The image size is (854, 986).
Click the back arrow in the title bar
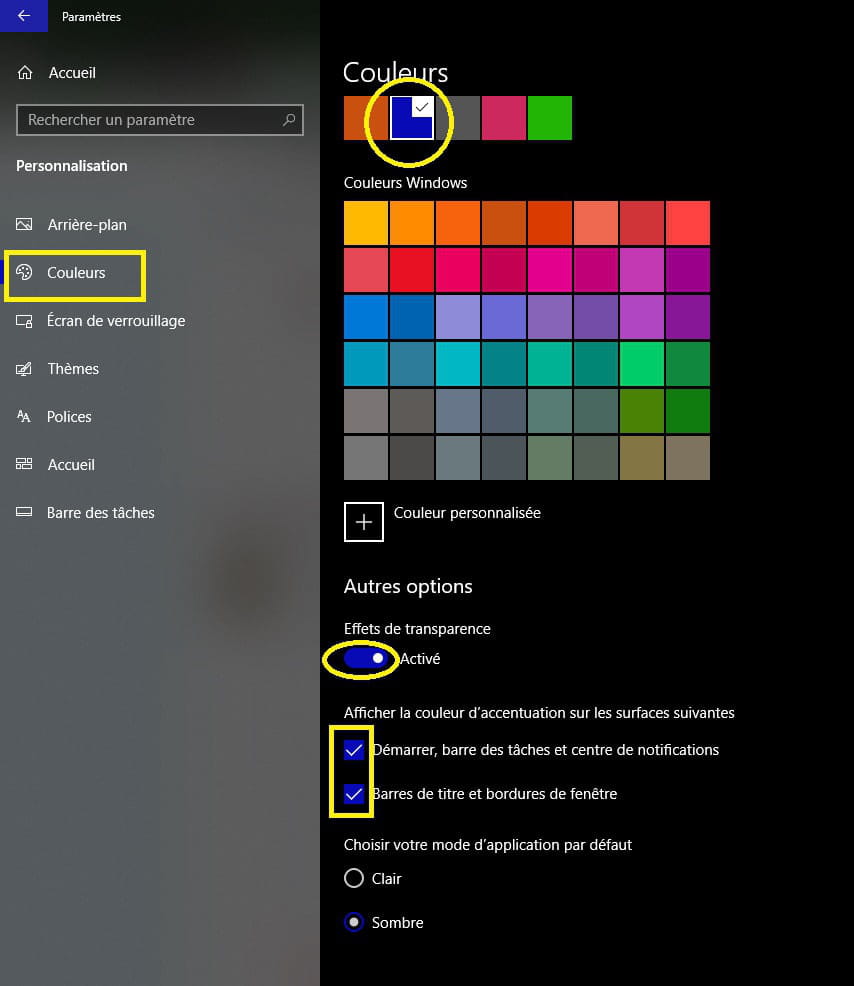pos(23,16)
